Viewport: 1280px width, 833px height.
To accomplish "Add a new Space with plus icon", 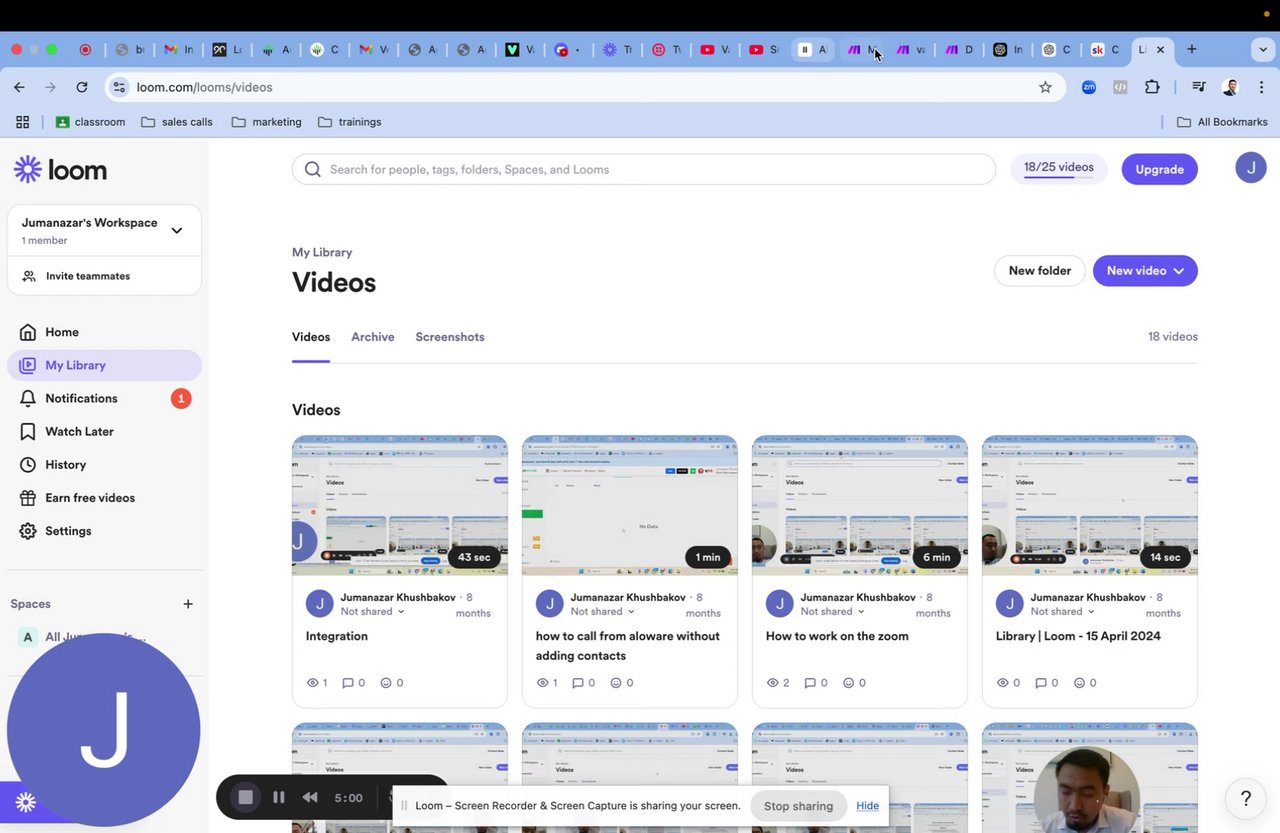I will click(188, 604).
